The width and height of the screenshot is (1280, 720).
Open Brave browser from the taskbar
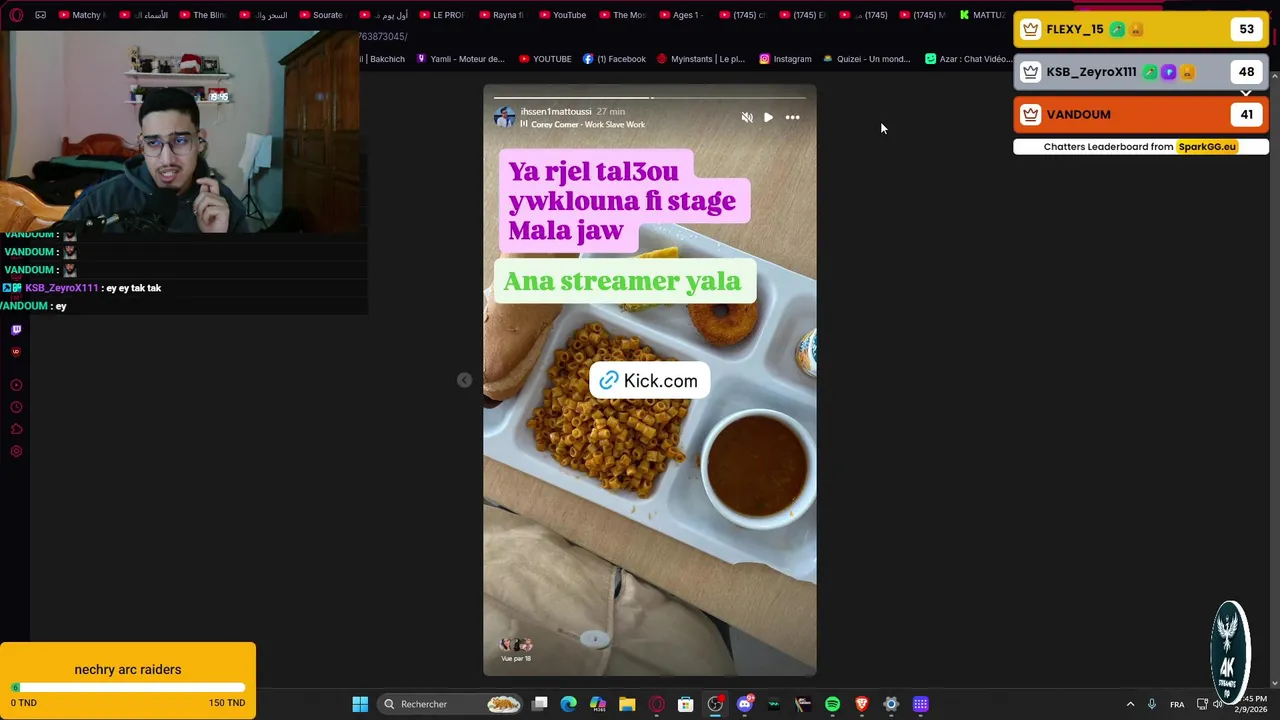[x=861, y=704]
